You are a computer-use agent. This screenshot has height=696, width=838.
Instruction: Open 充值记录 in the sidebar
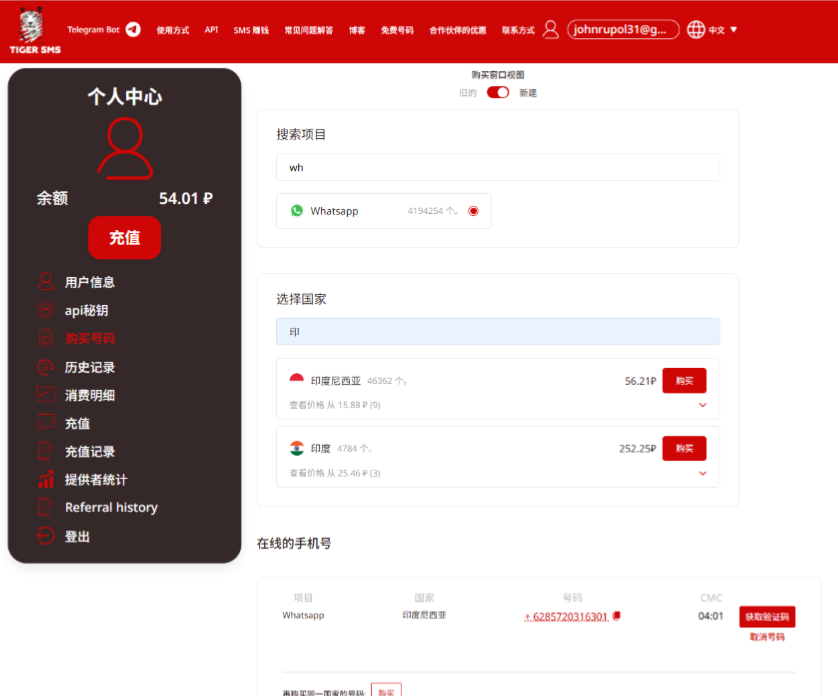coord(90,451)
